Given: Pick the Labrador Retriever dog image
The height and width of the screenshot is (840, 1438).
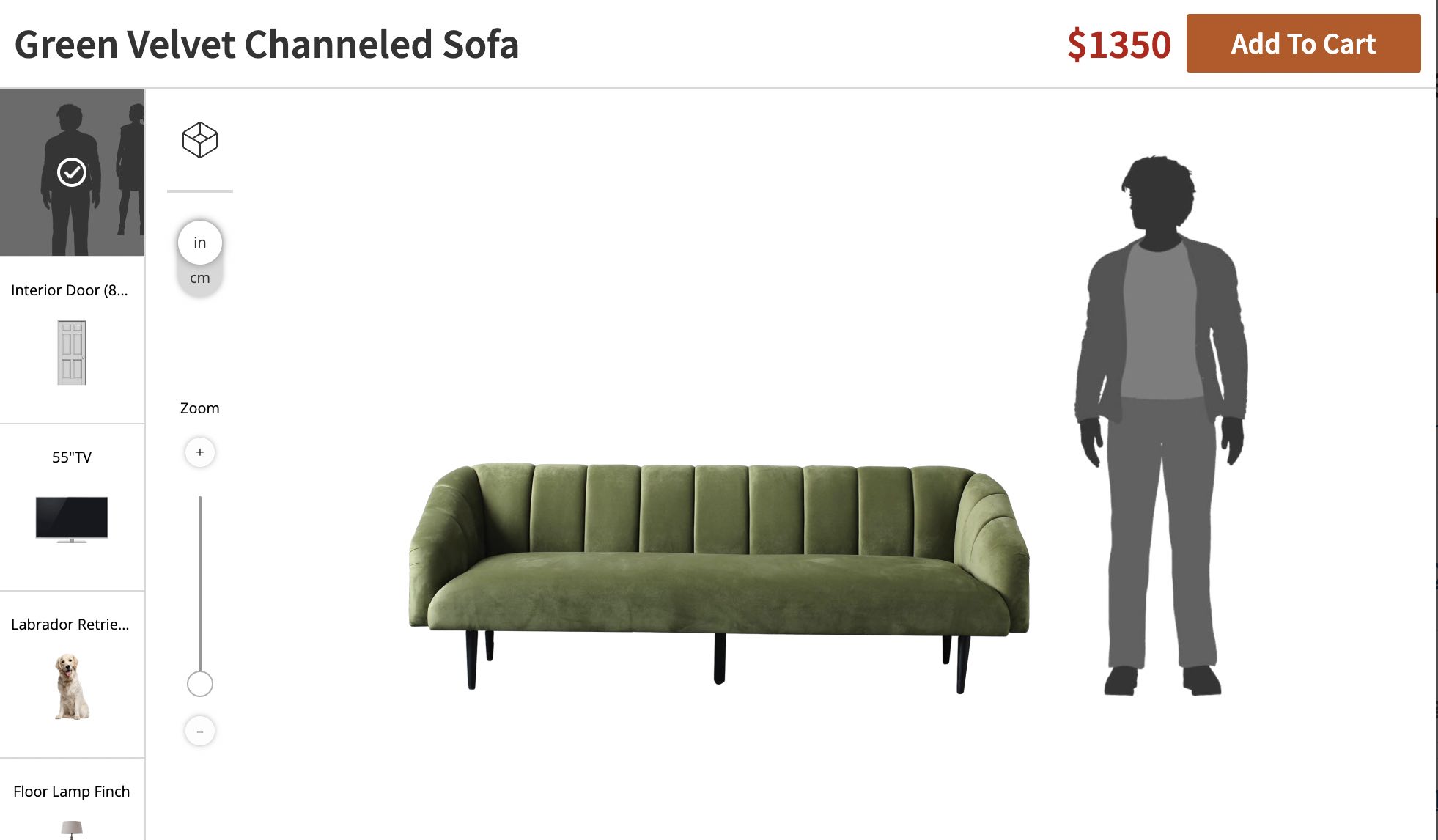Looking at the screenshot, I should 72,687.
